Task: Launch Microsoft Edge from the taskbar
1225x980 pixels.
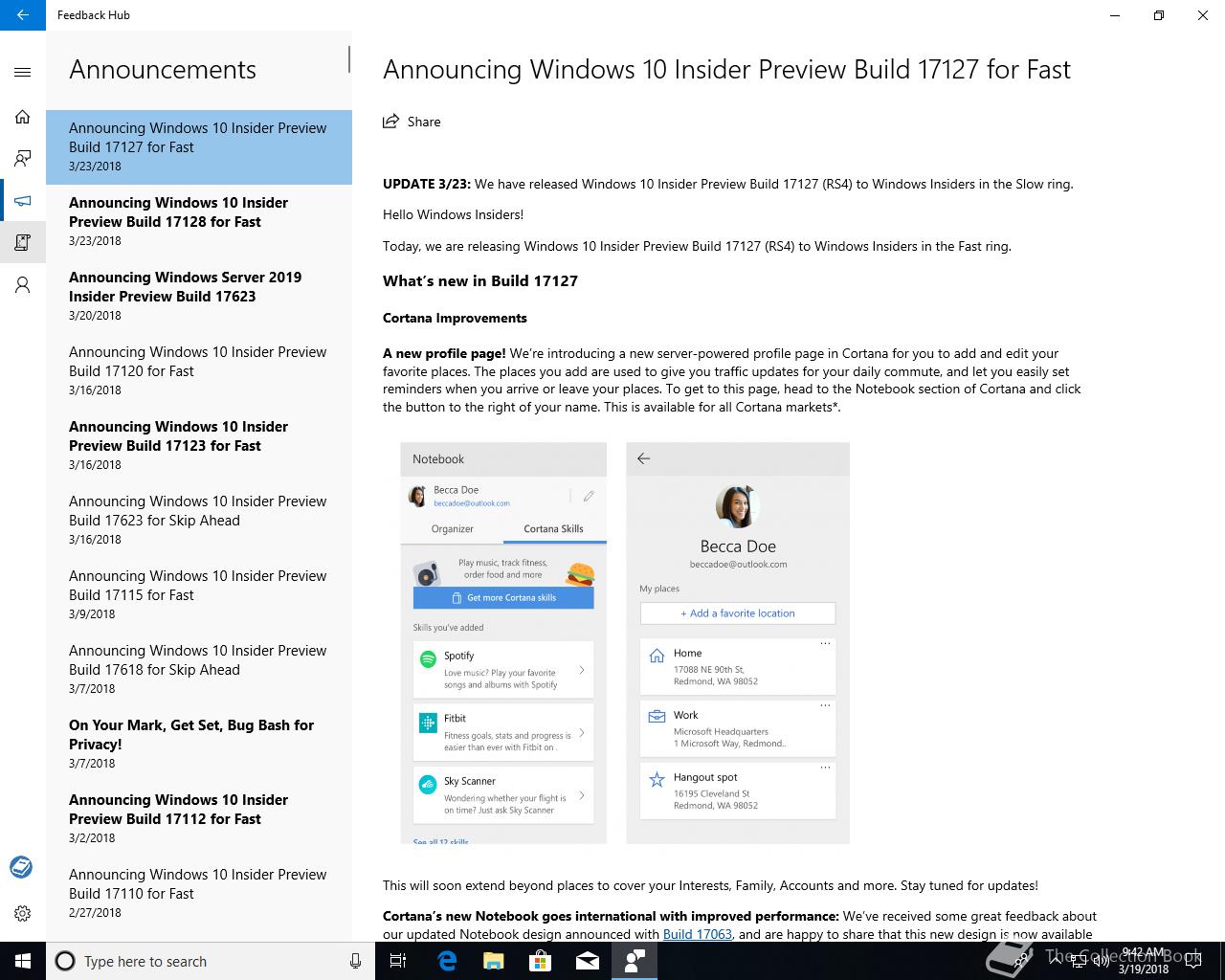Action: (447, 961)
